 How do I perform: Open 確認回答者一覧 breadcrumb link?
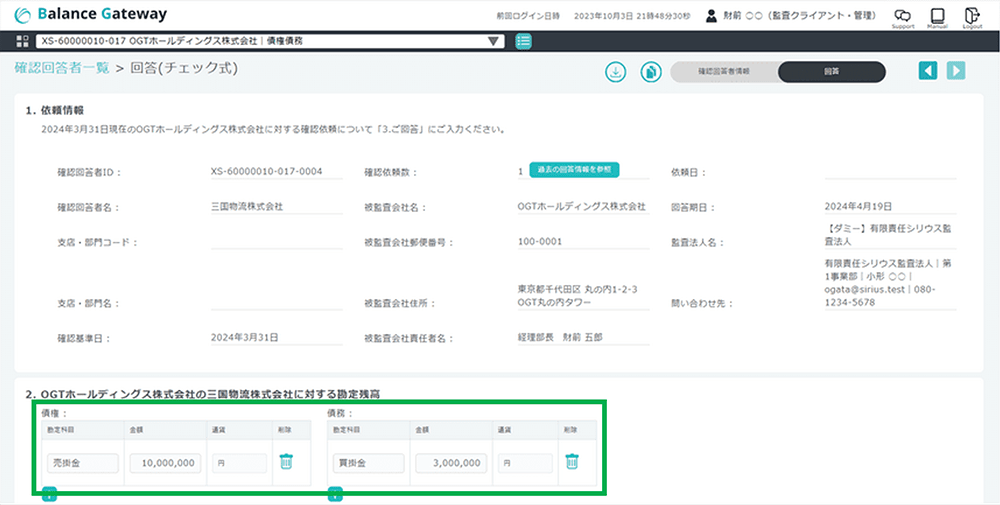pos(62,68)
